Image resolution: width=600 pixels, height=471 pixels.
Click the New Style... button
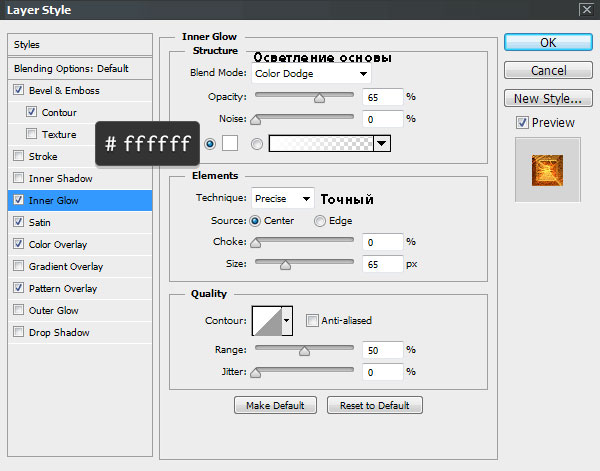(x=548, y=98)
